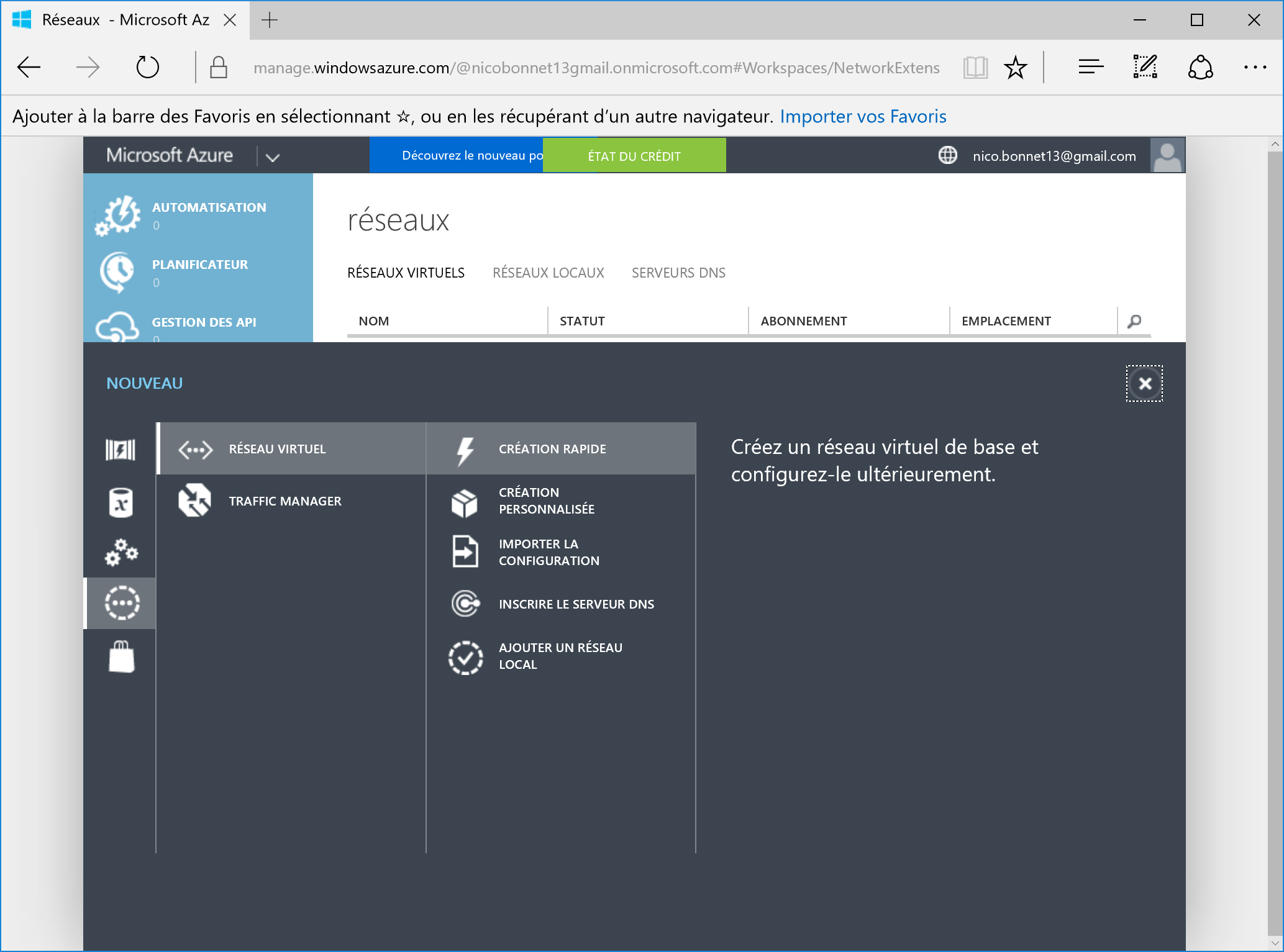Switch to the RÉSEAUX LOCAUX tab

(x=548, y=273)
